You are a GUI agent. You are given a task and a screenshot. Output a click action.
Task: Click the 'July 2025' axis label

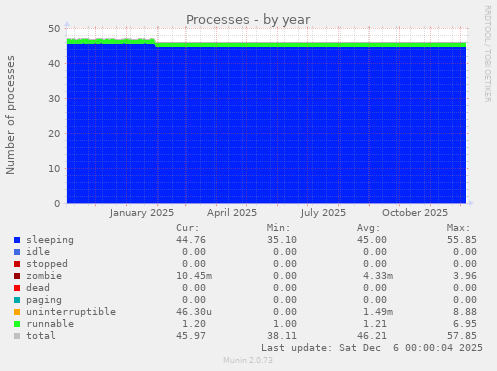tap(323, 213)
